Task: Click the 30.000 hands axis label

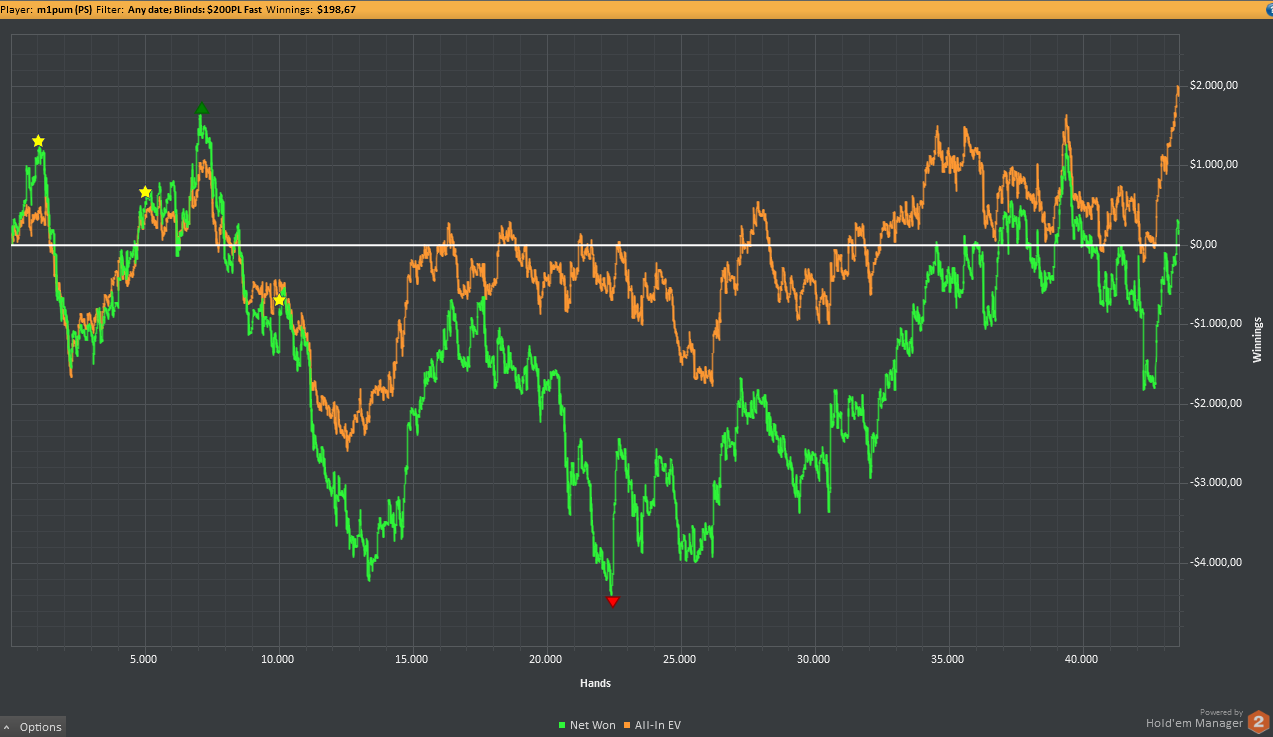Action: (814, 659)
